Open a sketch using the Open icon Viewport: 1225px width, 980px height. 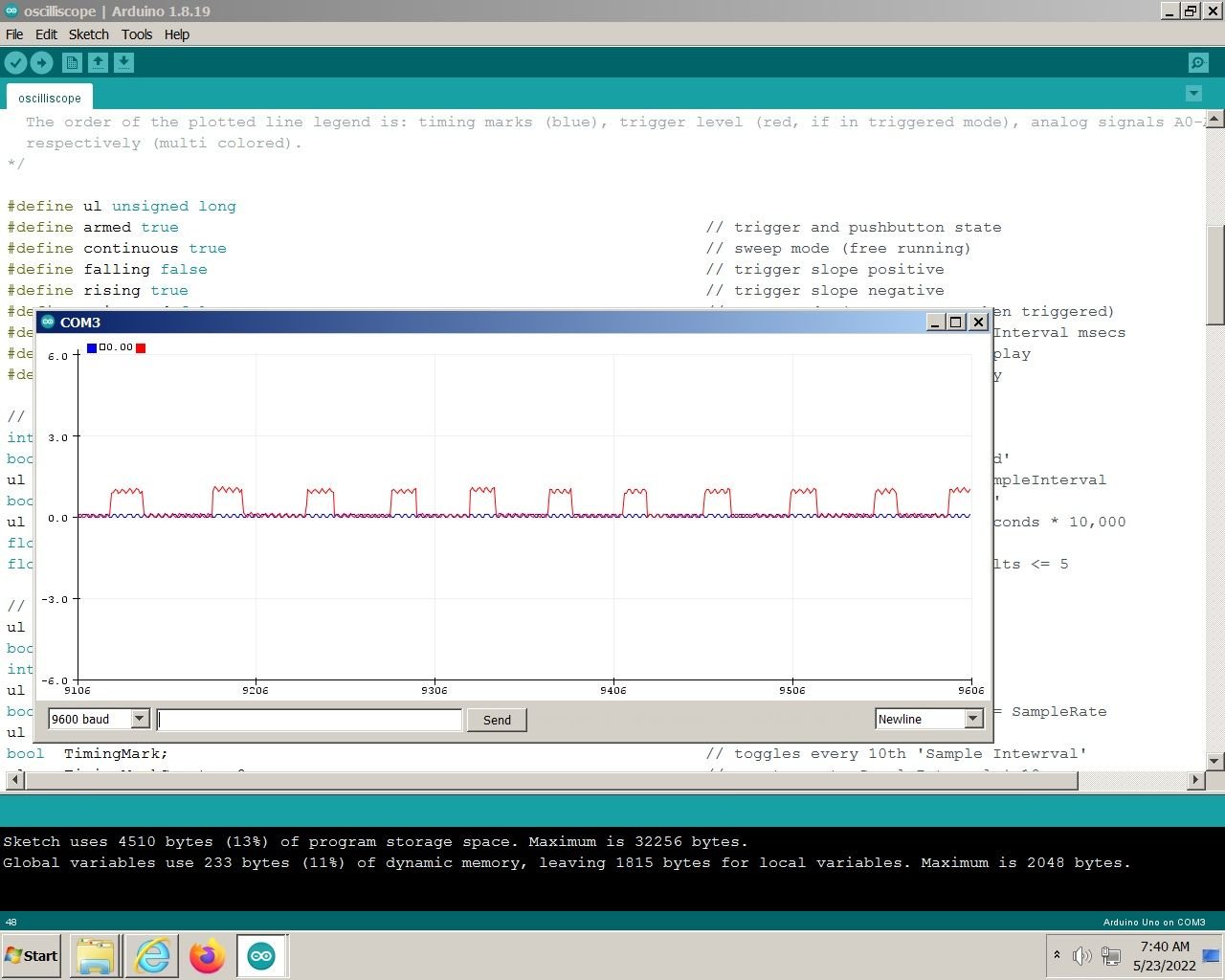coord(98,63)
